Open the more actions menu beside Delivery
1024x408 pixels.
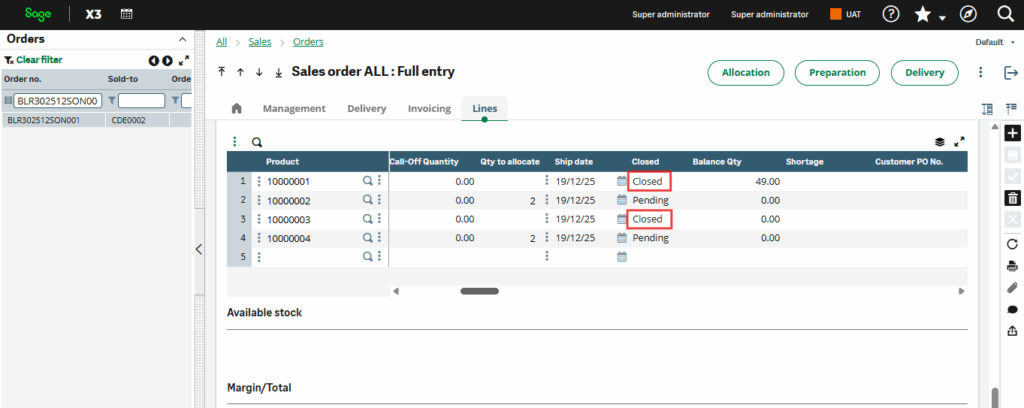pyautogui.click(x=981, y=72)
